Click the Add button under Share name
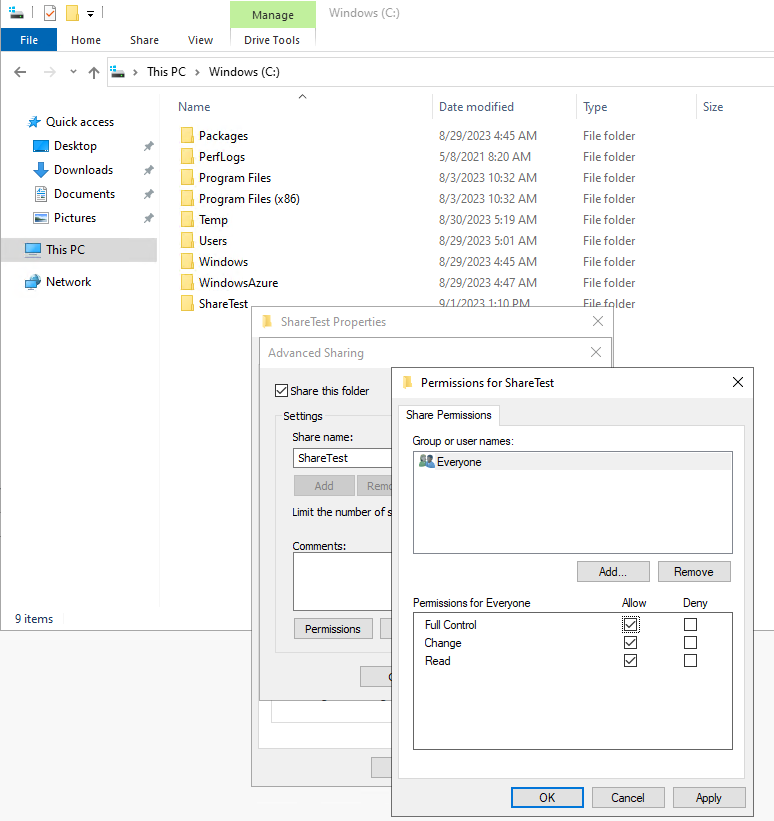 click(x=324, y=486)
